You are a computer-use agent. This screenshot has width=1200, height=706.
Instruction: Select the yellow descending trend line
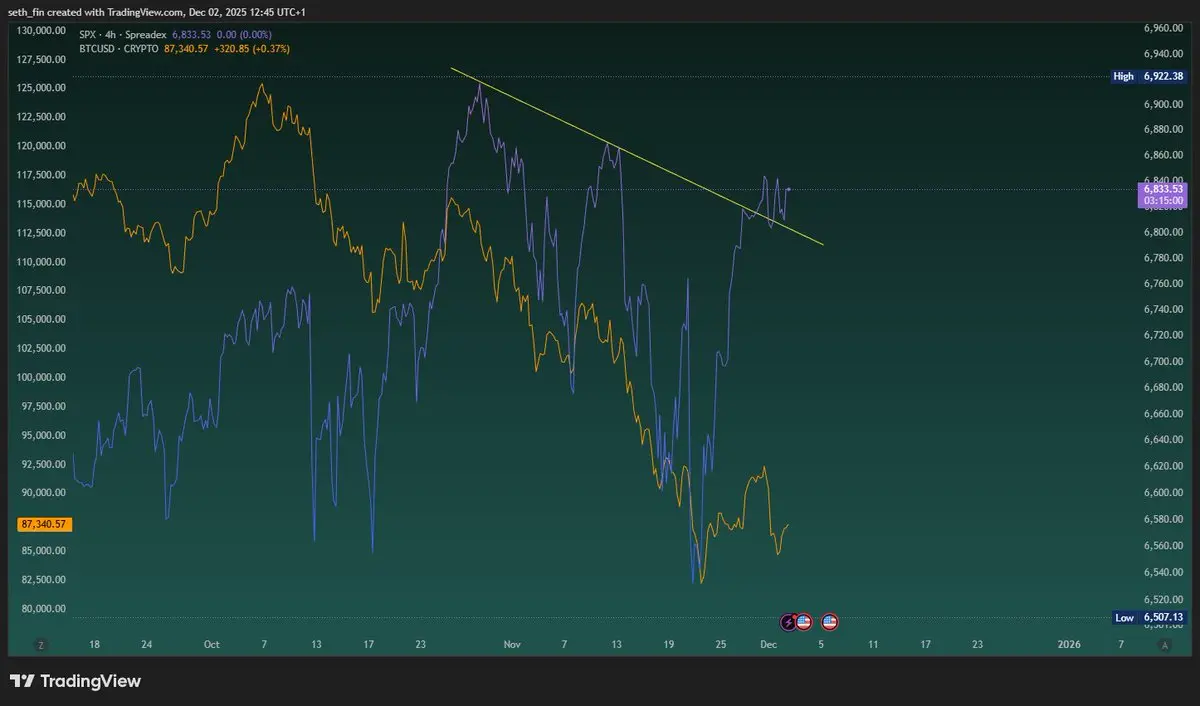click(637, 157)
